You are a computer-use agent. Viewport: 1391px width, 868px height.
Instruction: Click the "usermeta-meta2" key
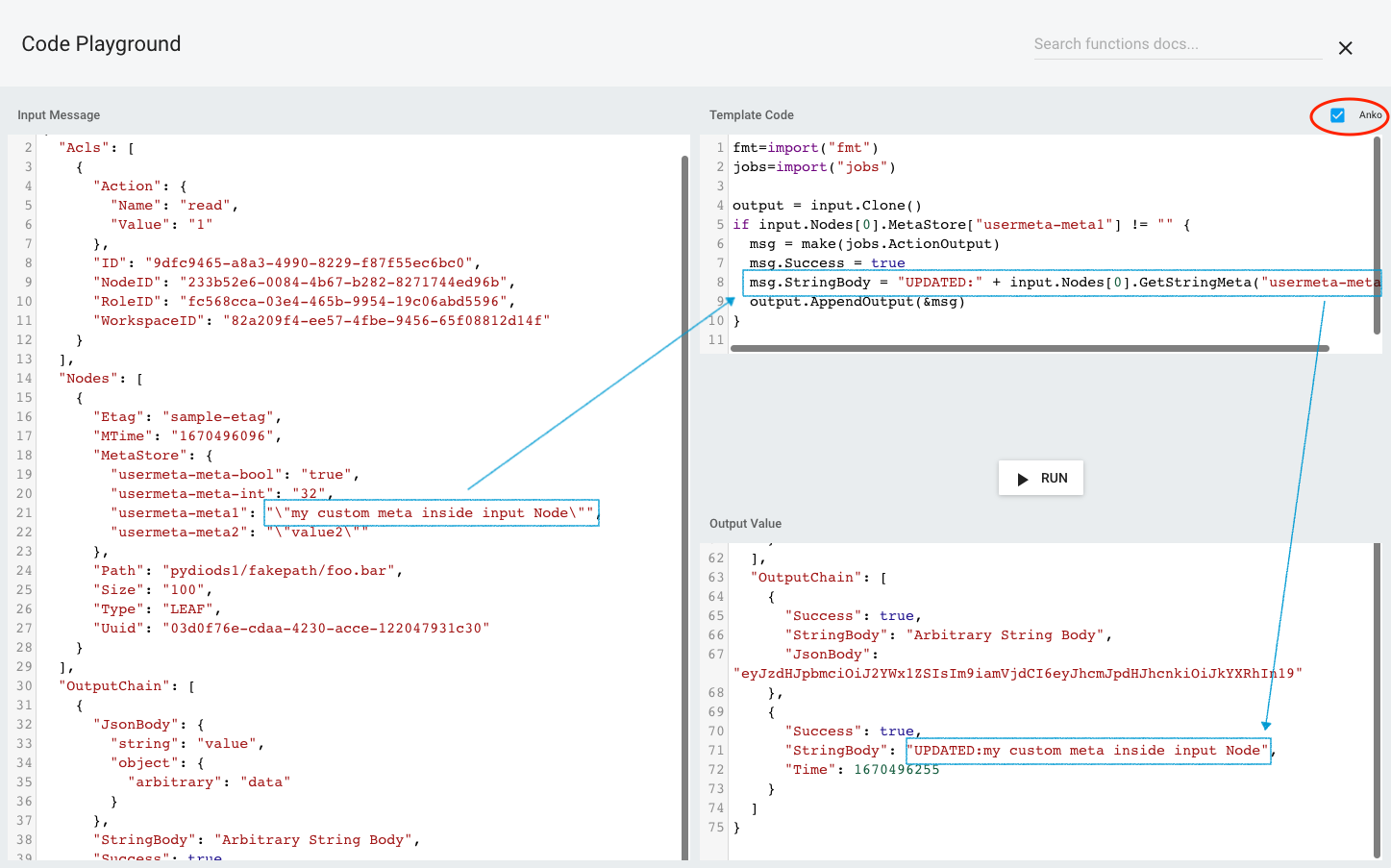pyautogui.click(x=179, y=533)
